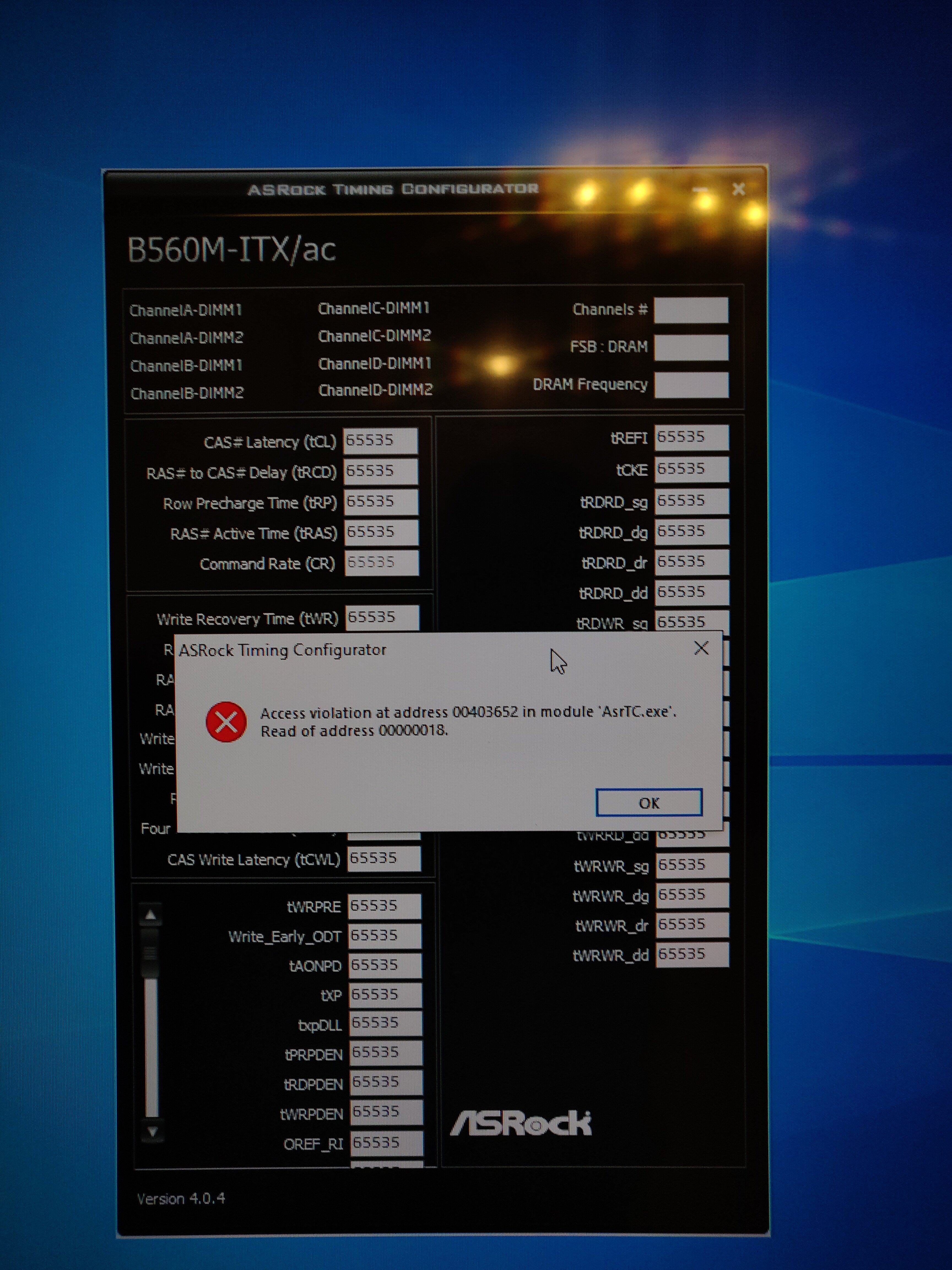This screenshot has width=952, height=1270.
Task: Click the B560M-ITX/ac motherboard name
Action: coord(231,250)
